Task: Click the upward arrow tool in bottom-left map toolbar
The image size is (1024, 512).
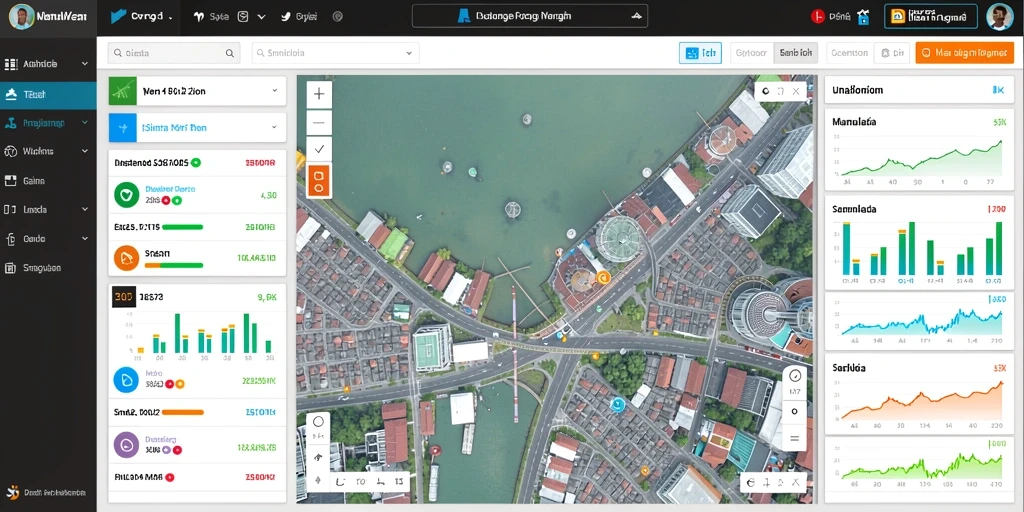Action: (x=318, y=457)
